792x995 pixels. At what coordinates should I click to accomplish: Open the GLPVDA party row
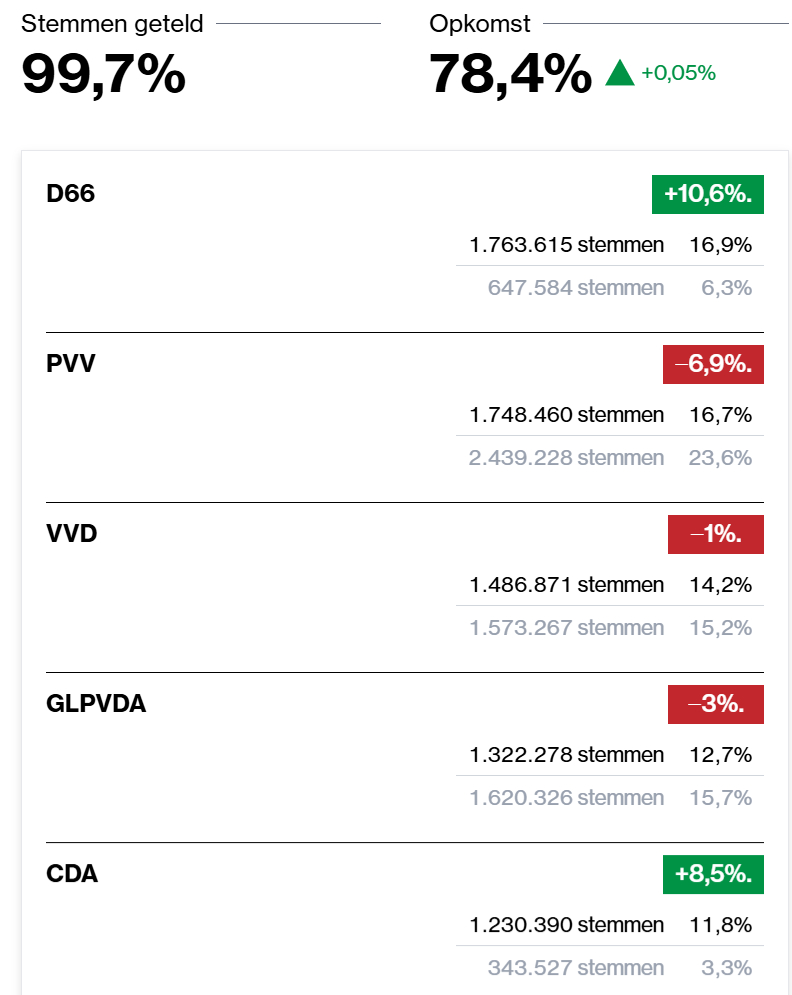[x=96, y=704]
